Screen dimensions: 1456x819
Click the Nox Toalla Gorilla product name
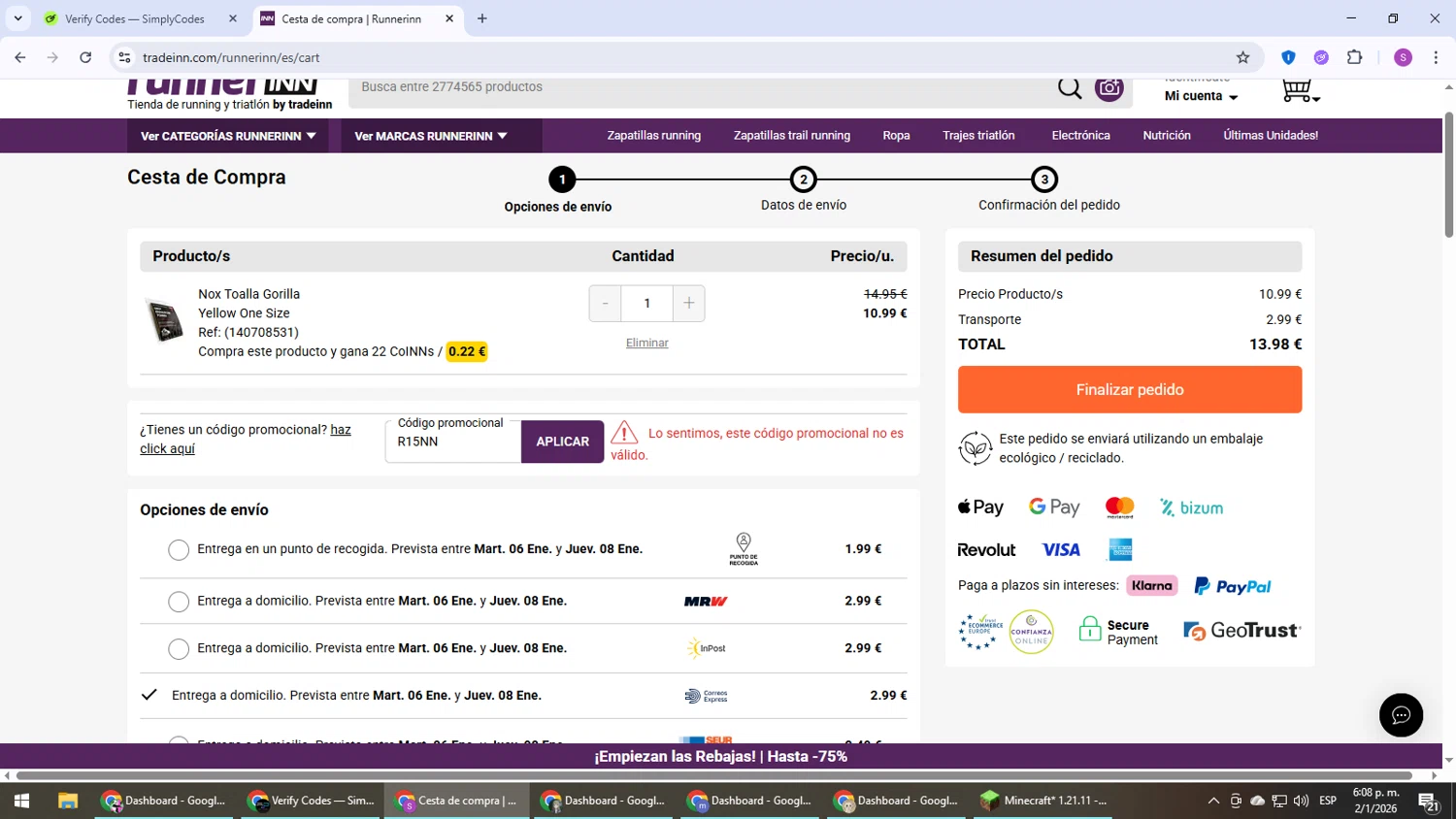[x=249, y=294]
